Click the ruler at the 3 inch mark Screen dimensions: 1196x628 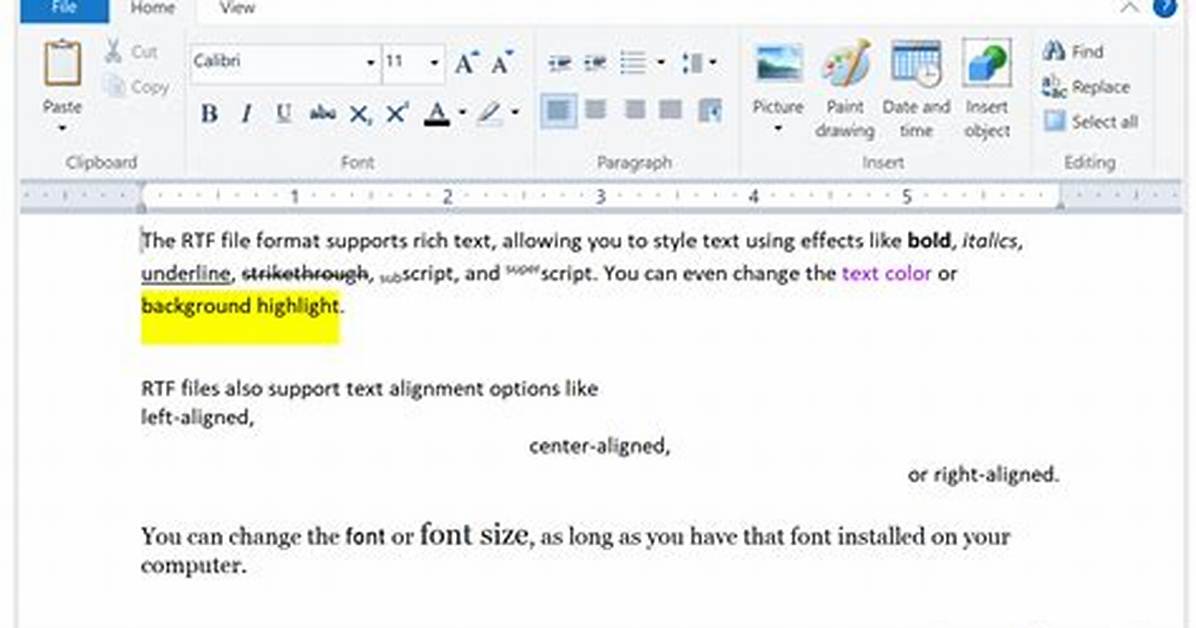600,197
